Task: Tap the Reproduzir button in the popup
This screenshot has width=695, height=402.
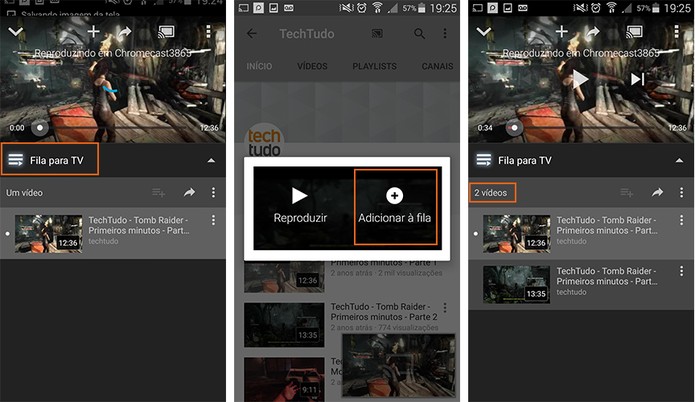Action: click(x=300, y=206)
